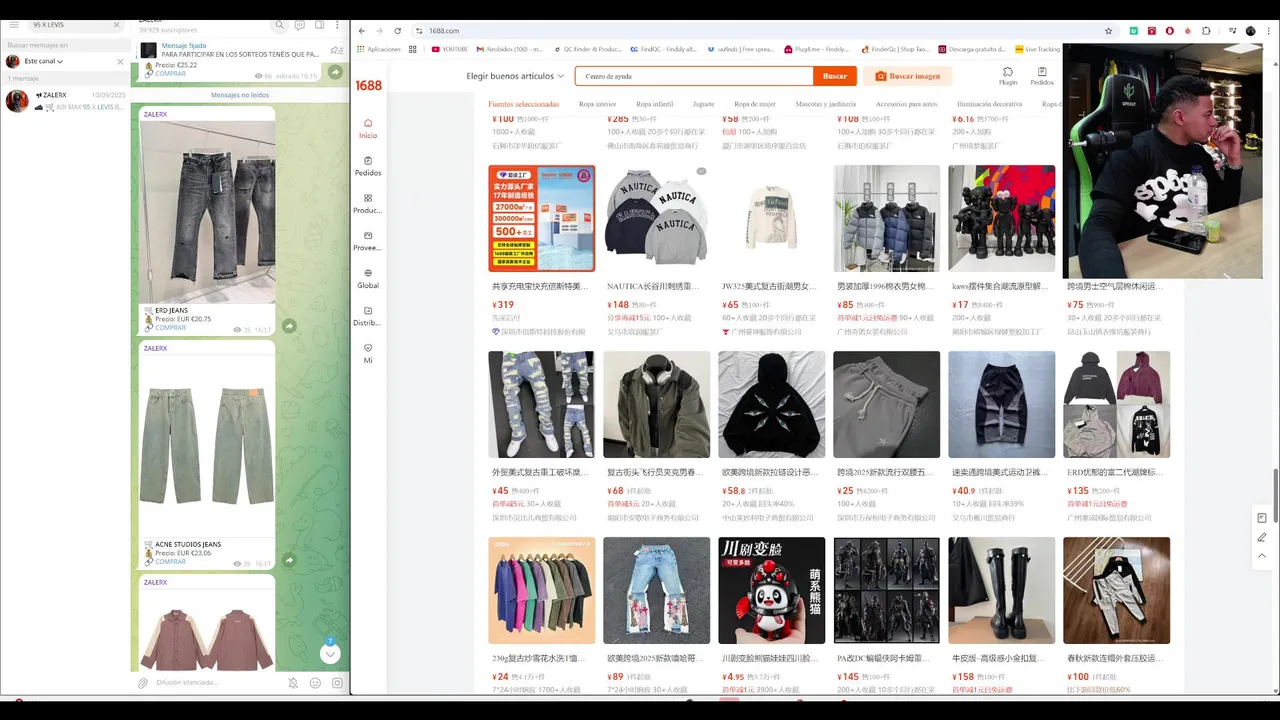The width and height of the screenshot is (1280, 720).
Task: Open the Plugin icon in 1688 header
Action: pyautogui.click(x=1008, y=76)
